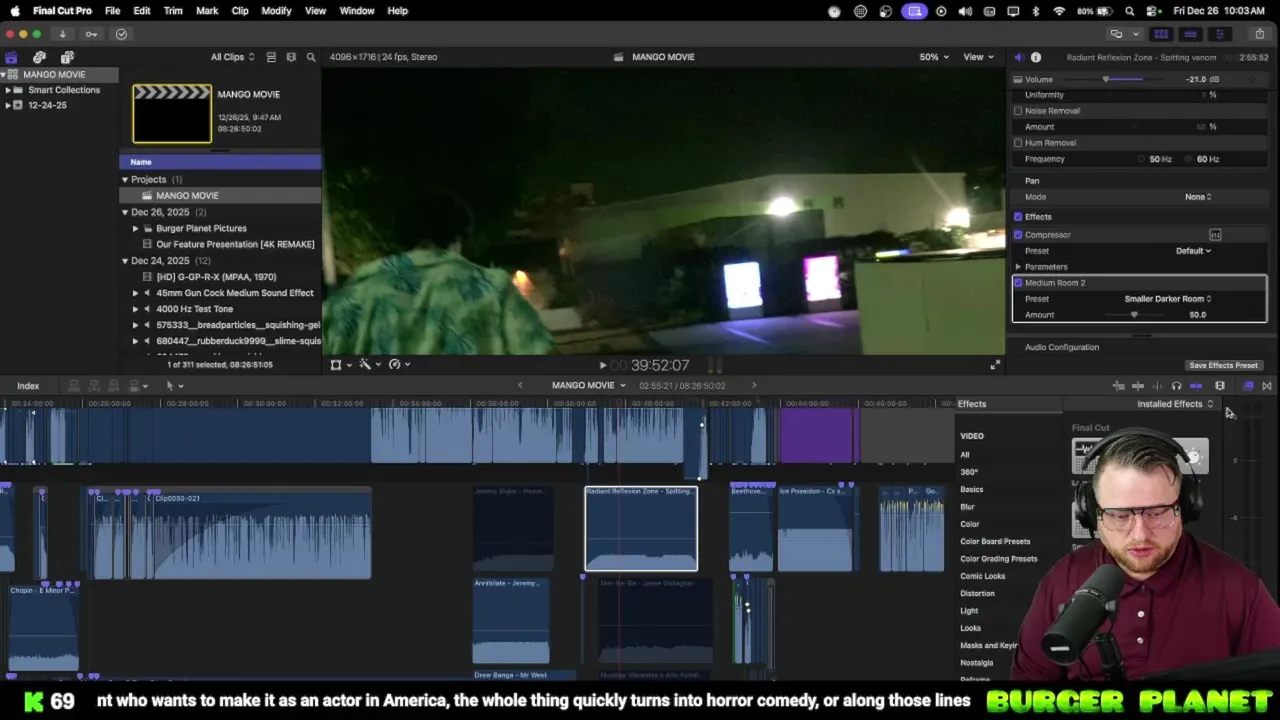Select the Distortion effects category
1280x720 pixels.
point(977,594)
